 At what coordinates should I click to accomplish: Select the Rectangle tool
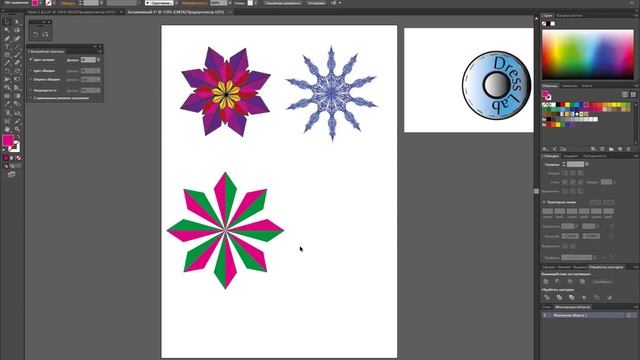coord(7,55)
